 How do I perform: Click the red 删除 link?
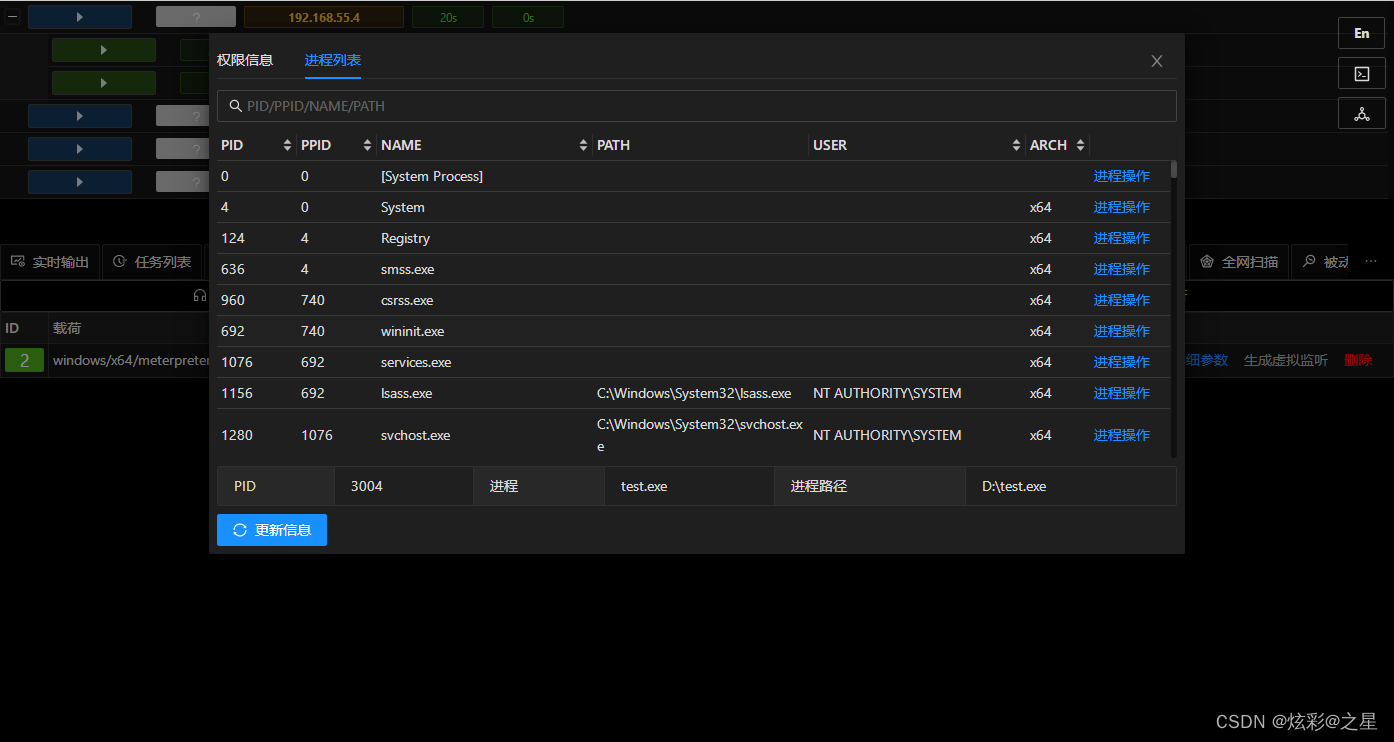coord(1358,360)
